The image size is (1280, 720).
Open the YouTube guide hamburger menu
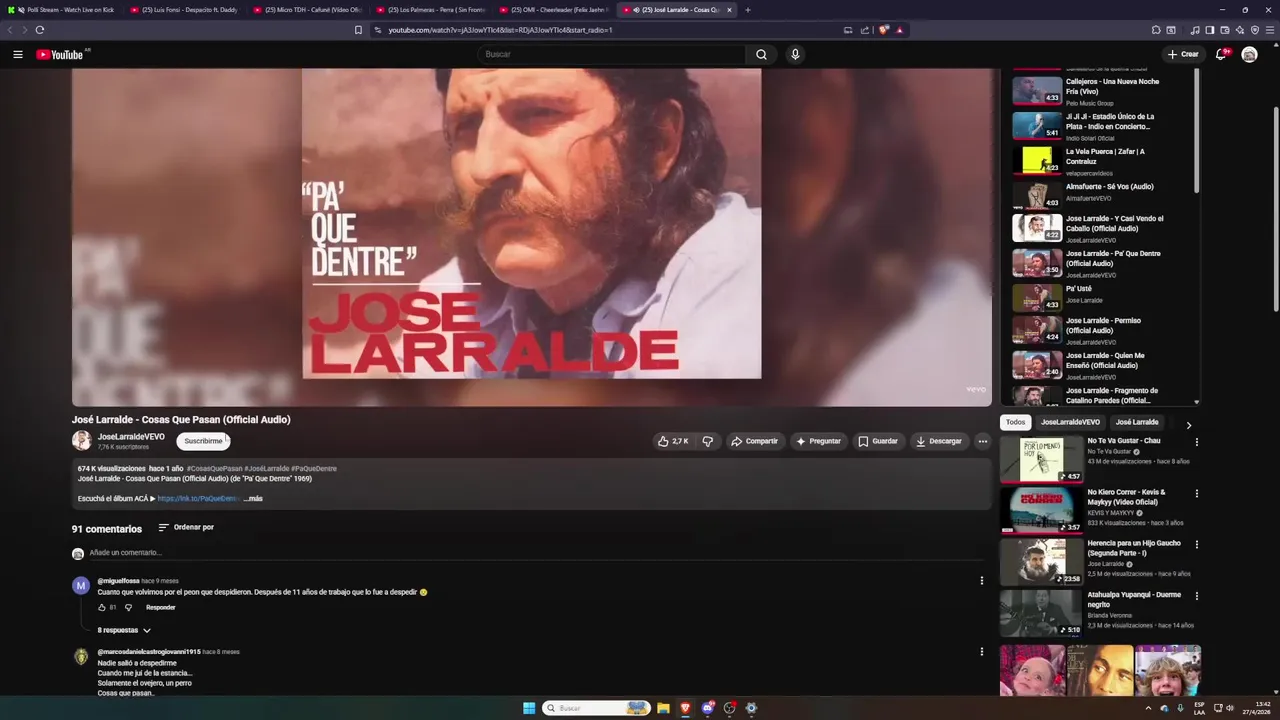tap(17, 54)
